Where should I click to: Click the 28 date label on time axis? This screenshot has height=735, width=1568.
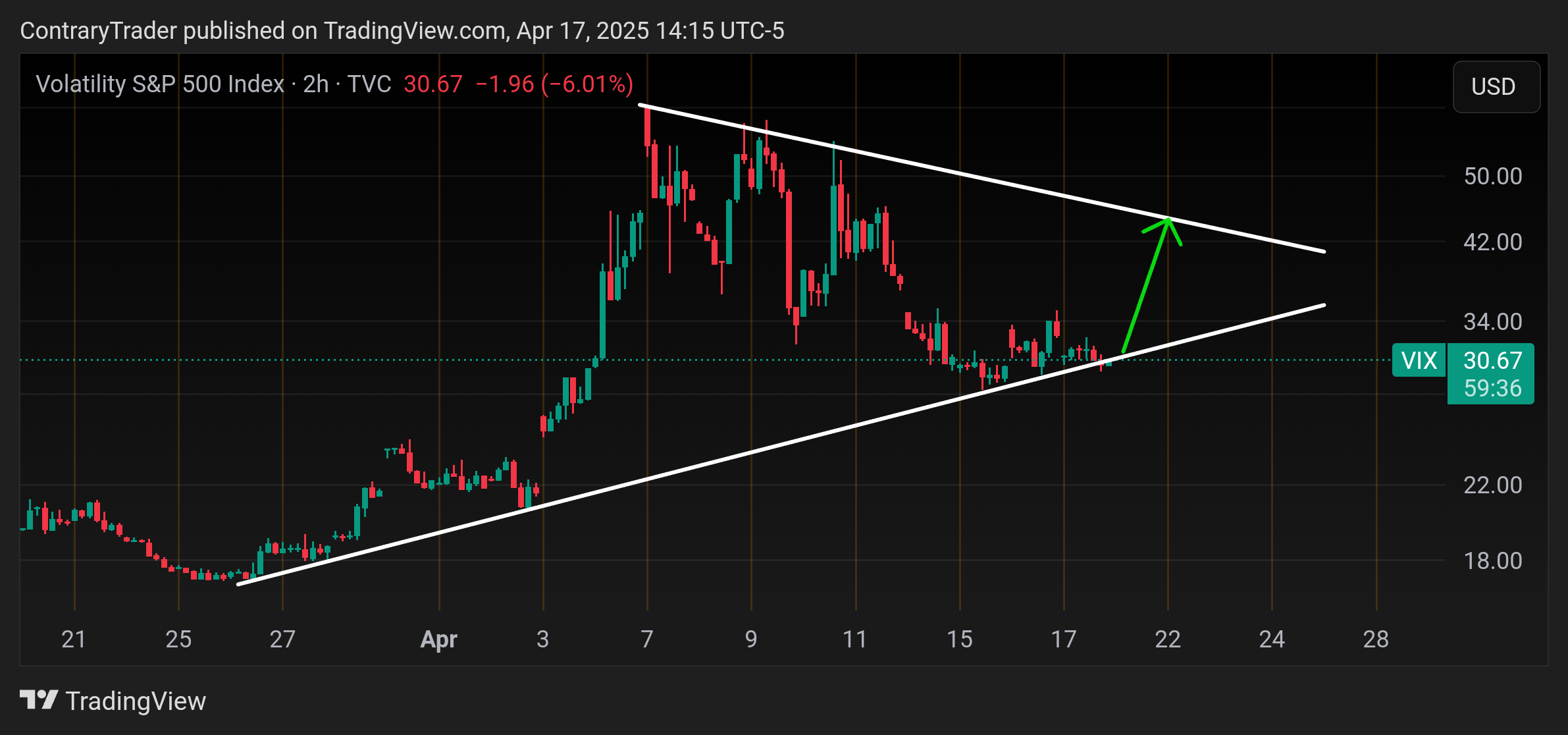(1376, 640)
